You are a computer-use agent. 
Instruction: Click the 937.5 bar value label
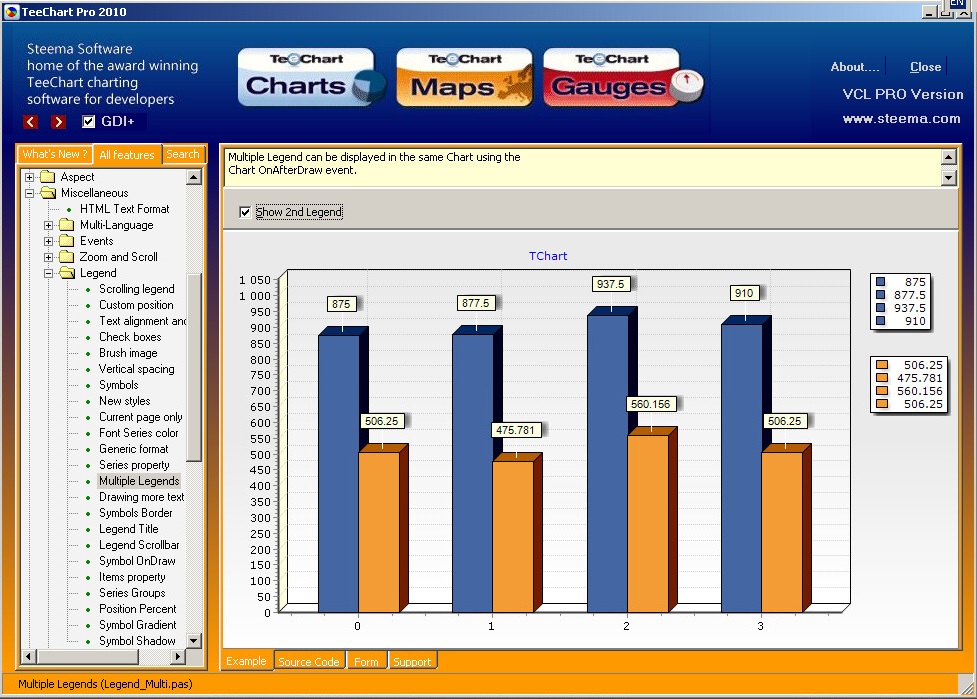[610, 284]
